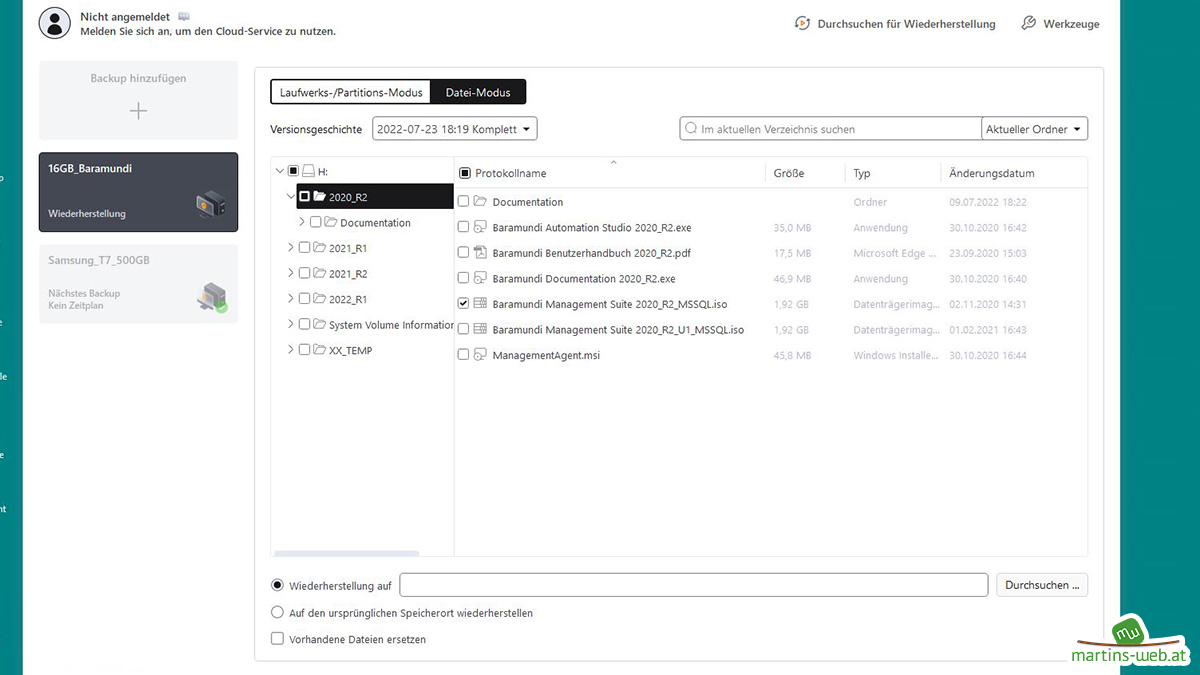Screen dimensions: 1200x675
Task: Expand the System Volume Information tree node
Action: (x=290, y=324)
